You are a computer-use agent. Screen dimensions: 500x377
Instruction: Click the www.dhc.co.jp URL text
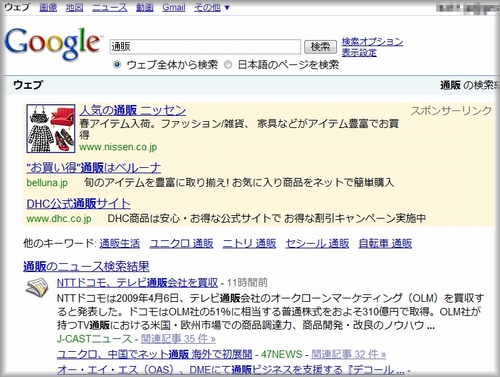click(59, 219)
